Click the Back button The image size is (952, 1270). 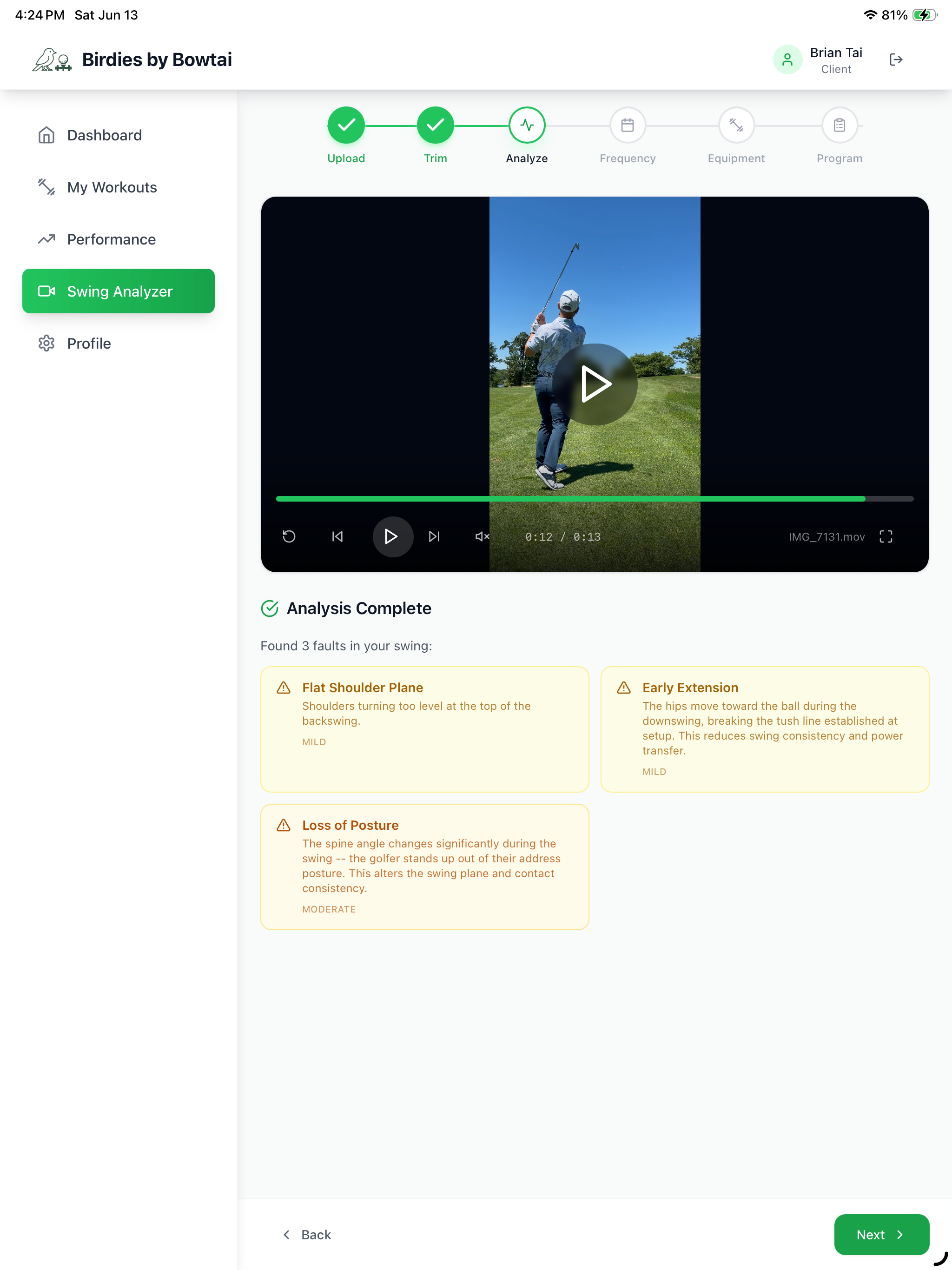307,1235
